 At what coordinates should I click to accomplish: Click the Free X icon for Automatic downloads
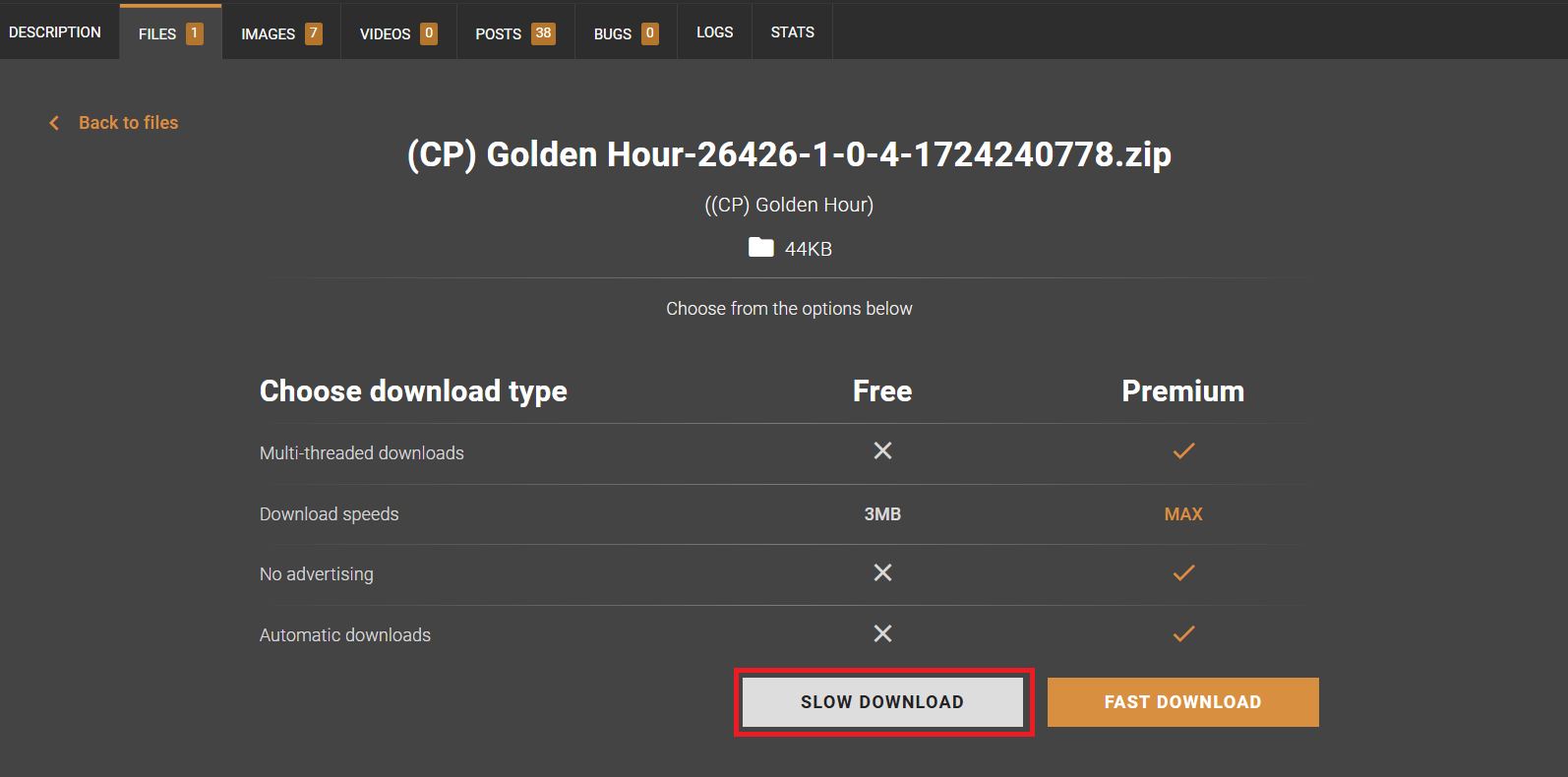coord(882,633)
